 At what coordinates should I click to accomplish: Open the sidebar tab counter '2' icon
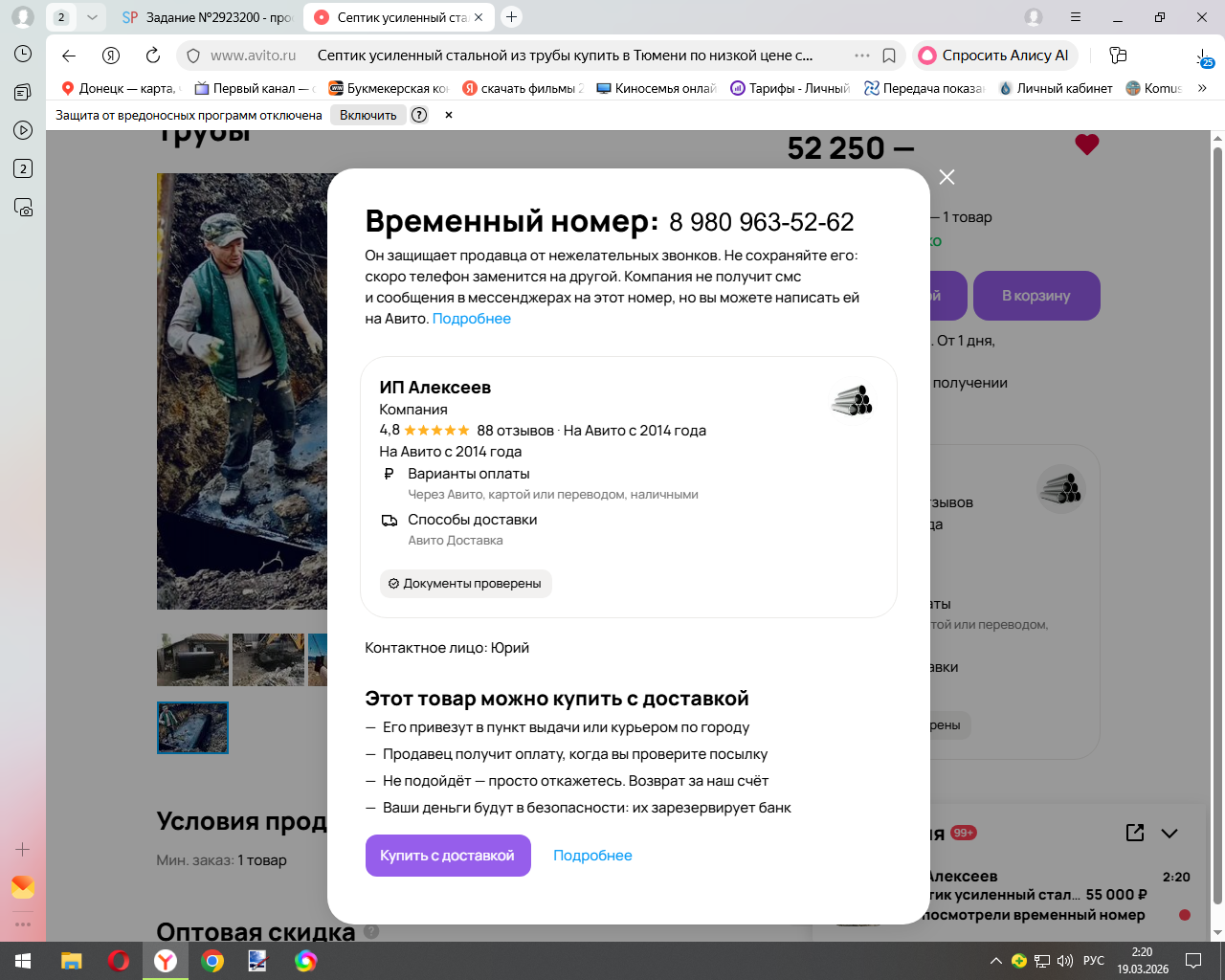[x=23, y=168]
